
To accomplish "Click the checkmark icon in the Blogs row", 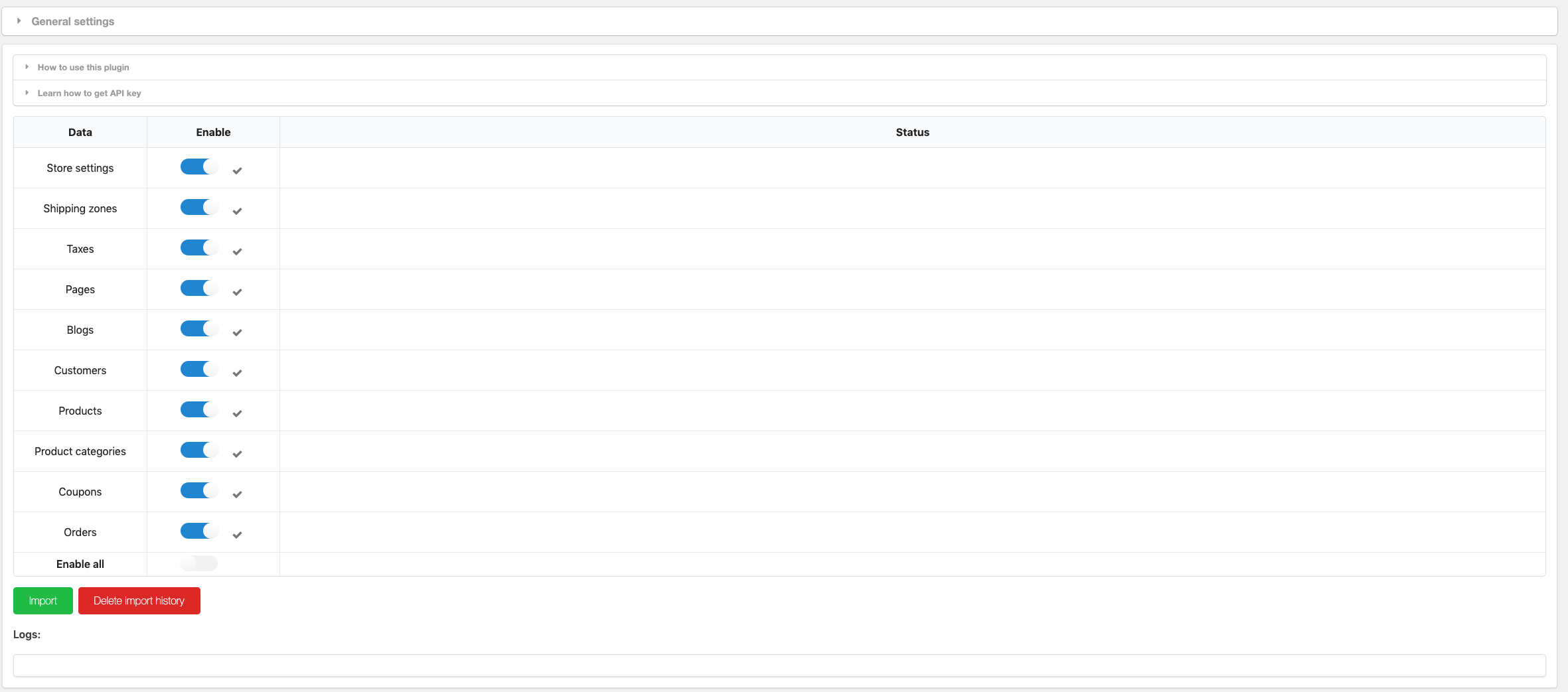I will [237, 332].
